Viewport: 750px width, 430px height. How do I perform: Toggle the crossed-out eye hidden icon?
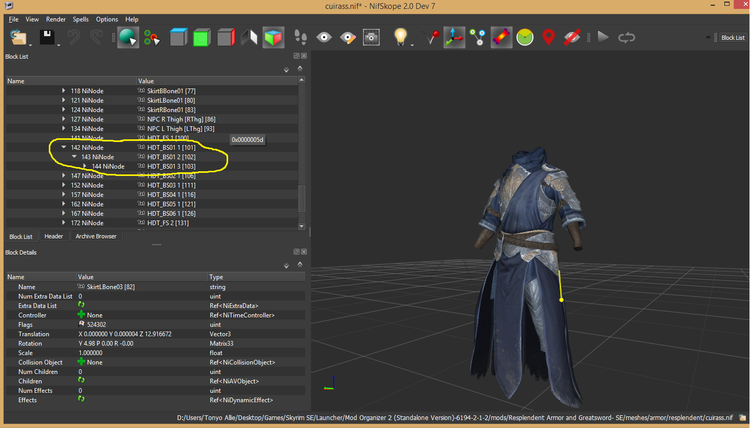(572, 37)
